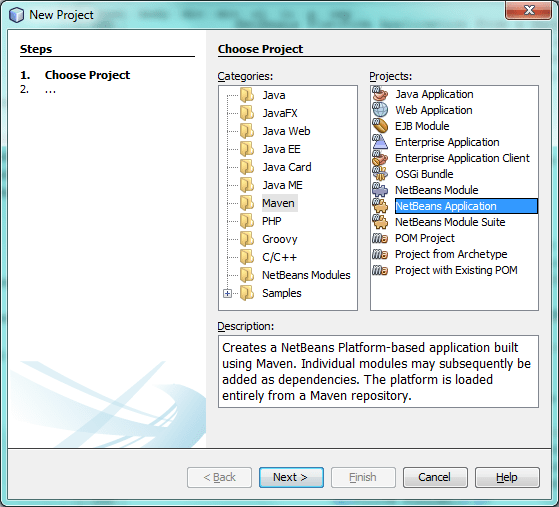
Task: Click the Project with Existing POM icon
Action: (380, 270)
